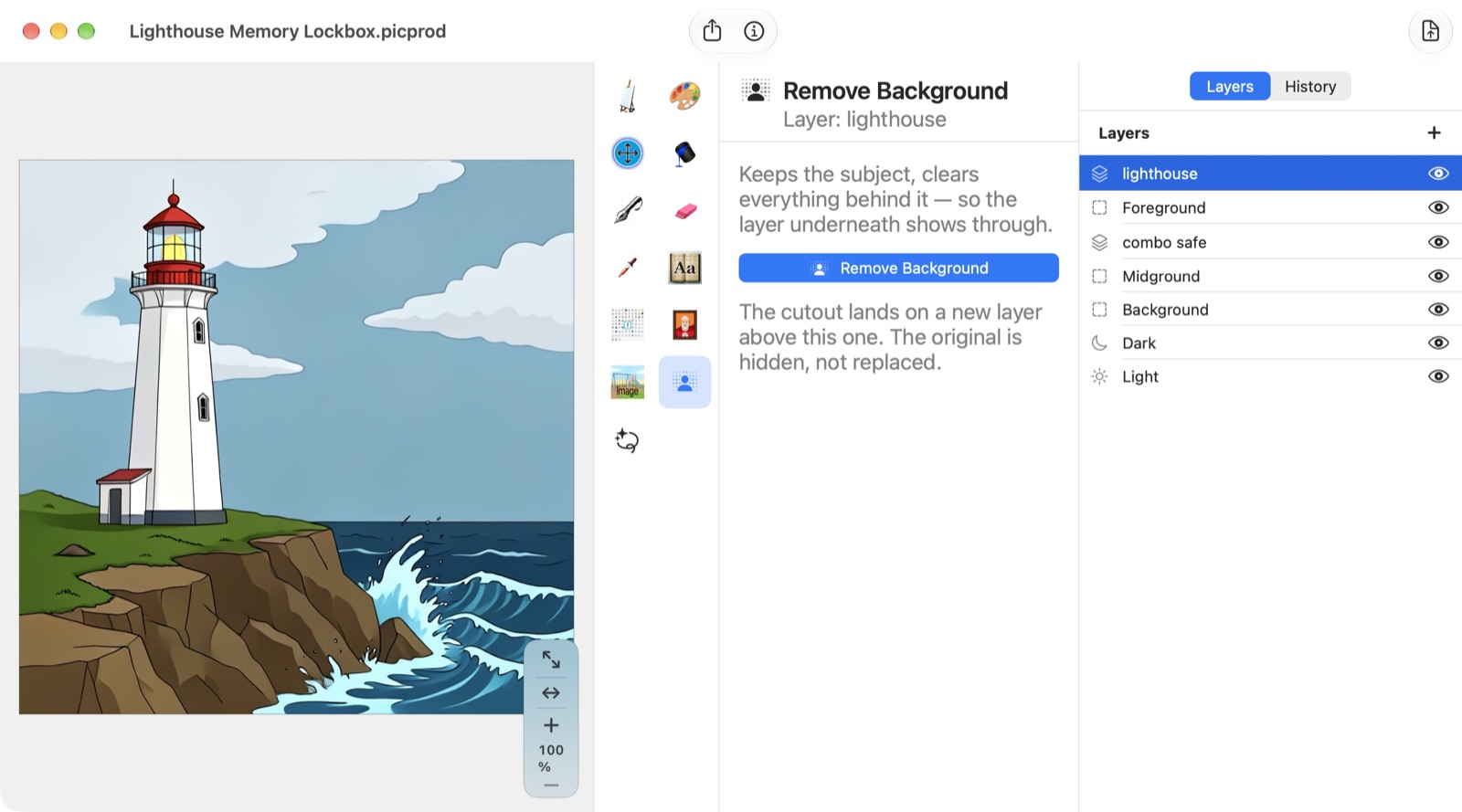Screen dimensions: 1462x812
Task: Select the Midground layer
Action: click(x=1270, y=276)
